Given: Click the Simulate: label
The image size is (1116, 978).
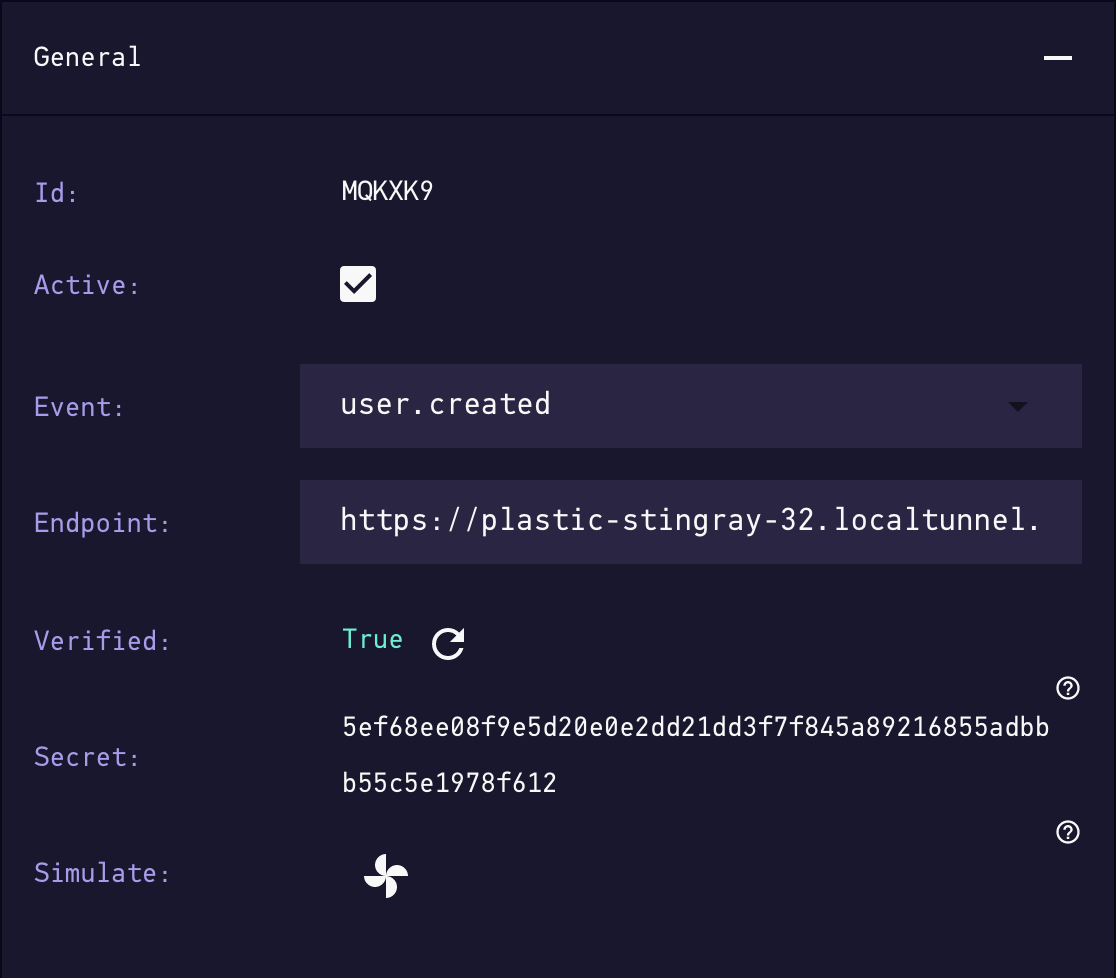Looking at the screenshot, I should [x=102, y=873].
